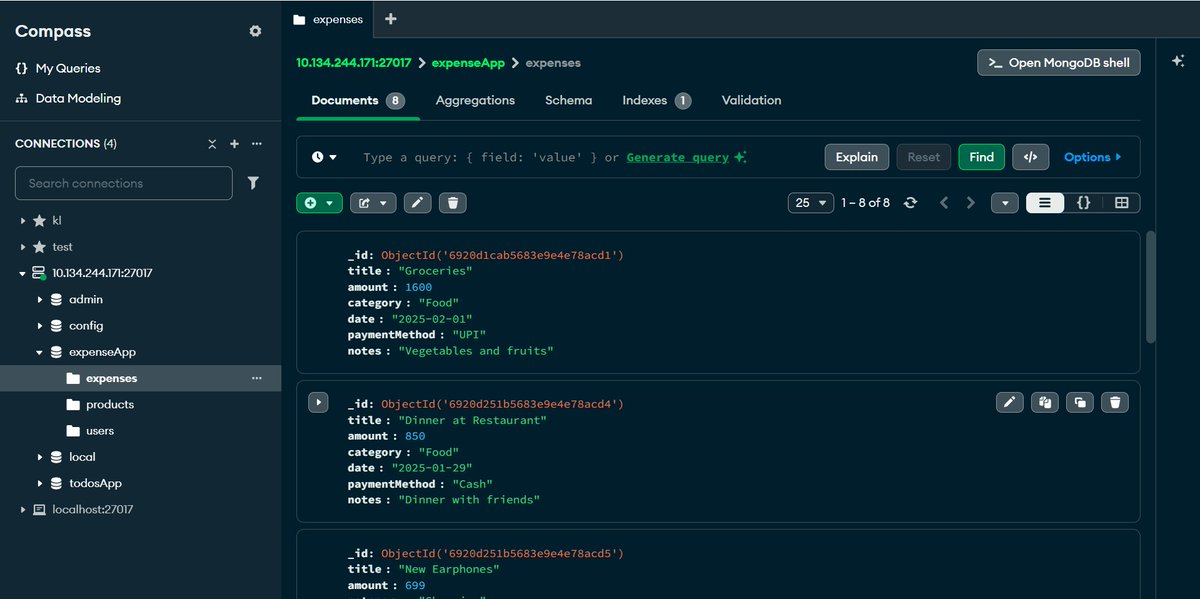Screen dimensions: 1200x599
Task: Collapse the 10.134.244.171:27017 connection
Action: 23,273
